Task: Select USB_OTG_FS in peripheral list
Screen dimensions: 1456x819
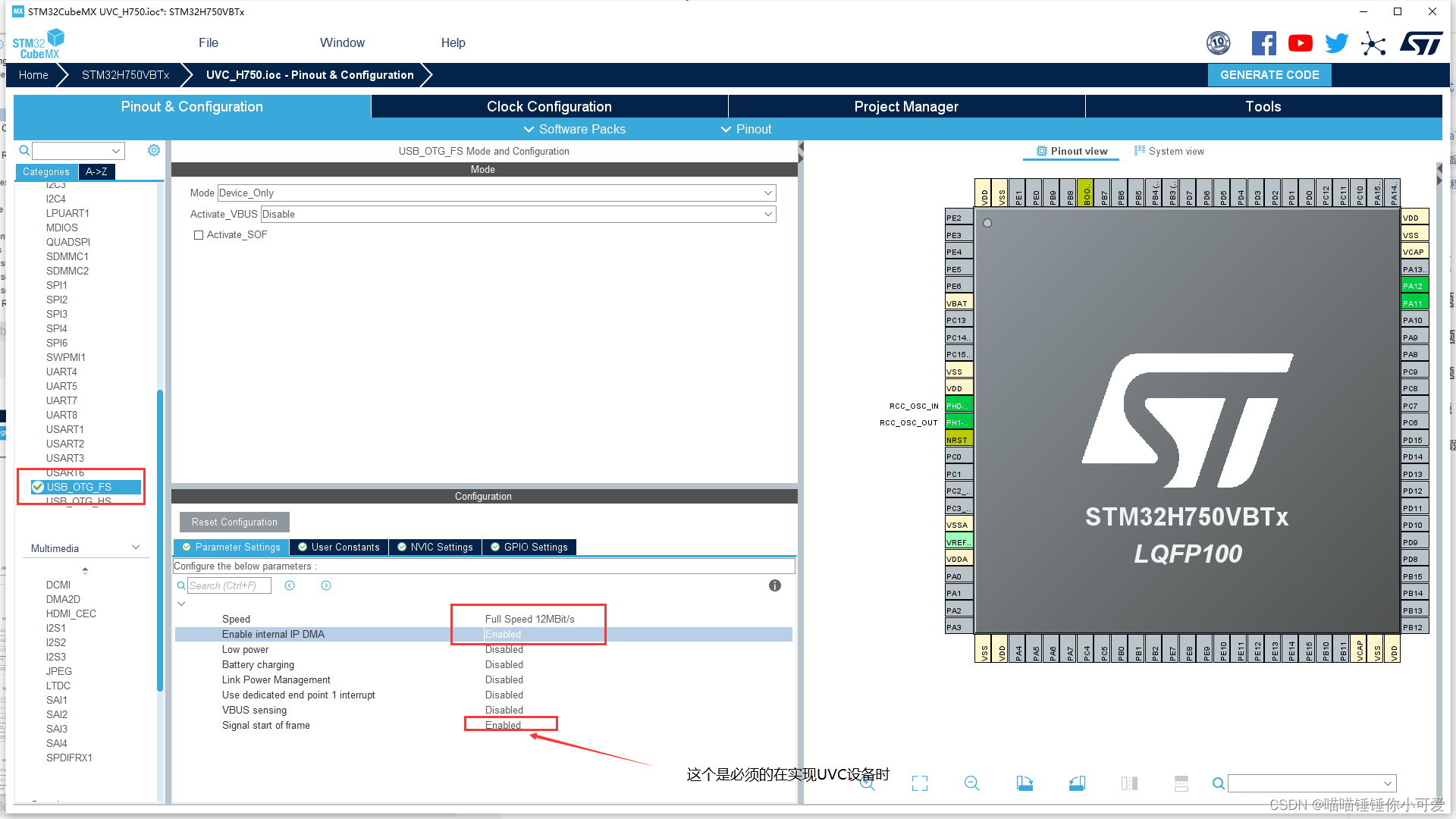Action: pyautogui.click(x=79, y=487)
